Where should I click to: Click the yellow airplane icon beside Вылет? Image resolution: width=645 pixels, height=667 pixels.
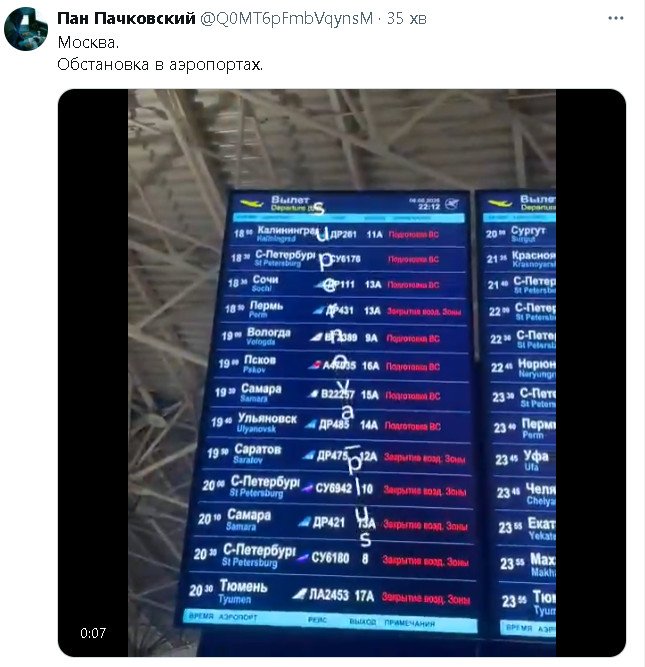252,204
